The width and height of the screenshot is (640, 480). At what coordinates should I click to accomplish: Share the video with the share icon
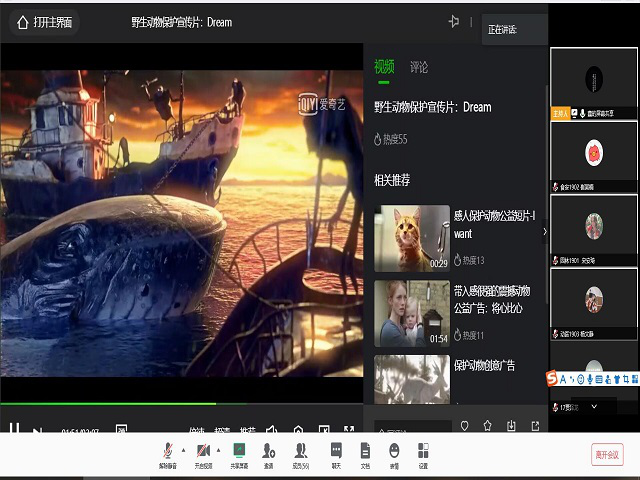[x=536, y=426]
